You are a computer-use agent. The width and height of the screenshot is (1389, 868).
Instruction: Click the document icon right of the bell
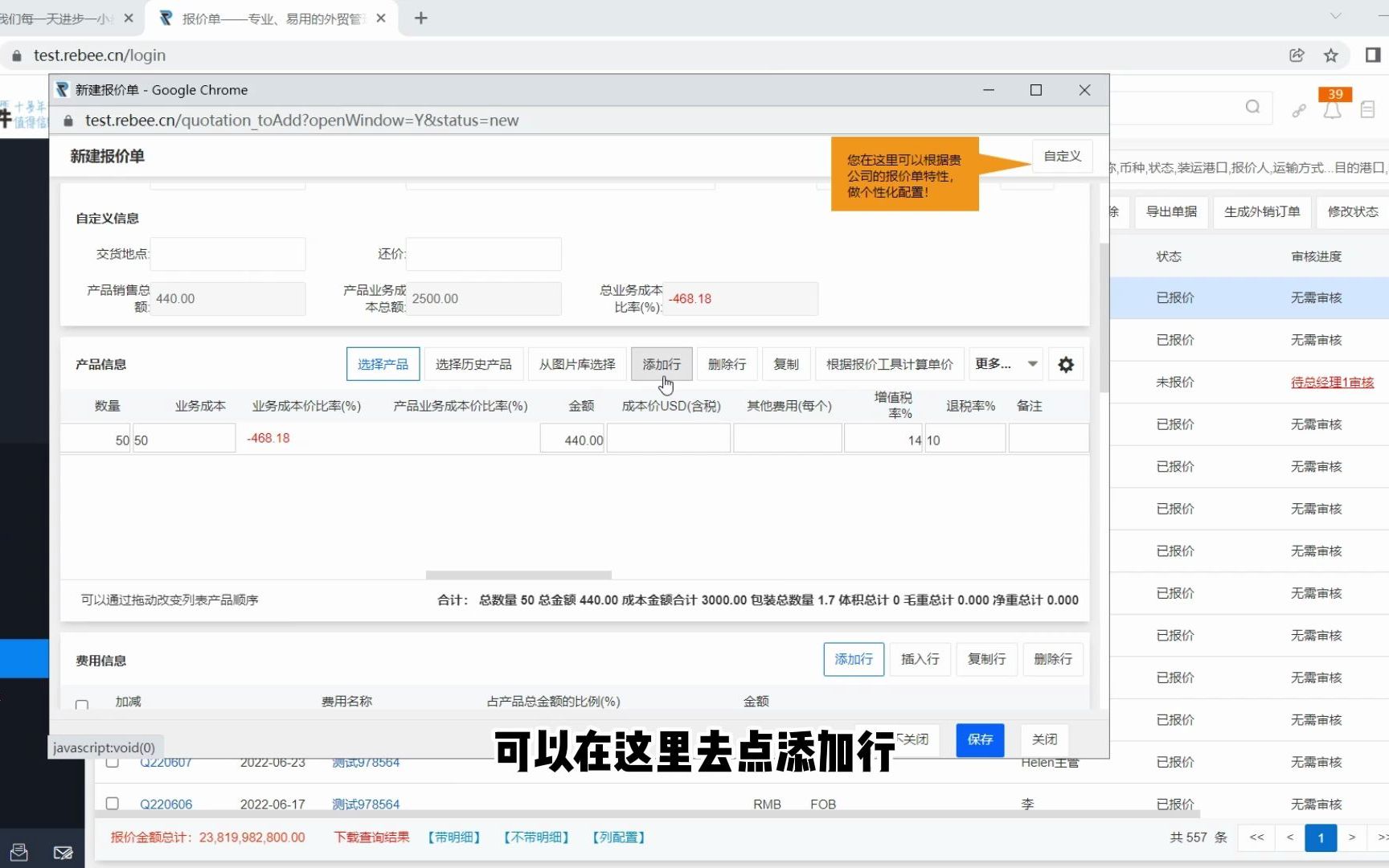click(1367, 110)
